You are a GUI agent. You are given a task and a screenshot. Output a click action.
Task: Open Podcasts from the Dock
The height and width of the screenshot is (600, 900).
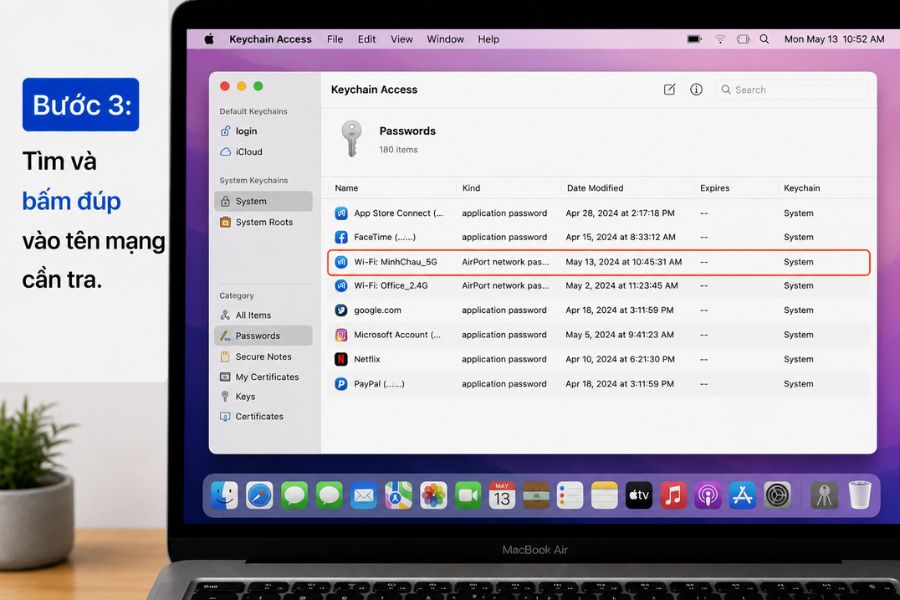coord(708,496)
